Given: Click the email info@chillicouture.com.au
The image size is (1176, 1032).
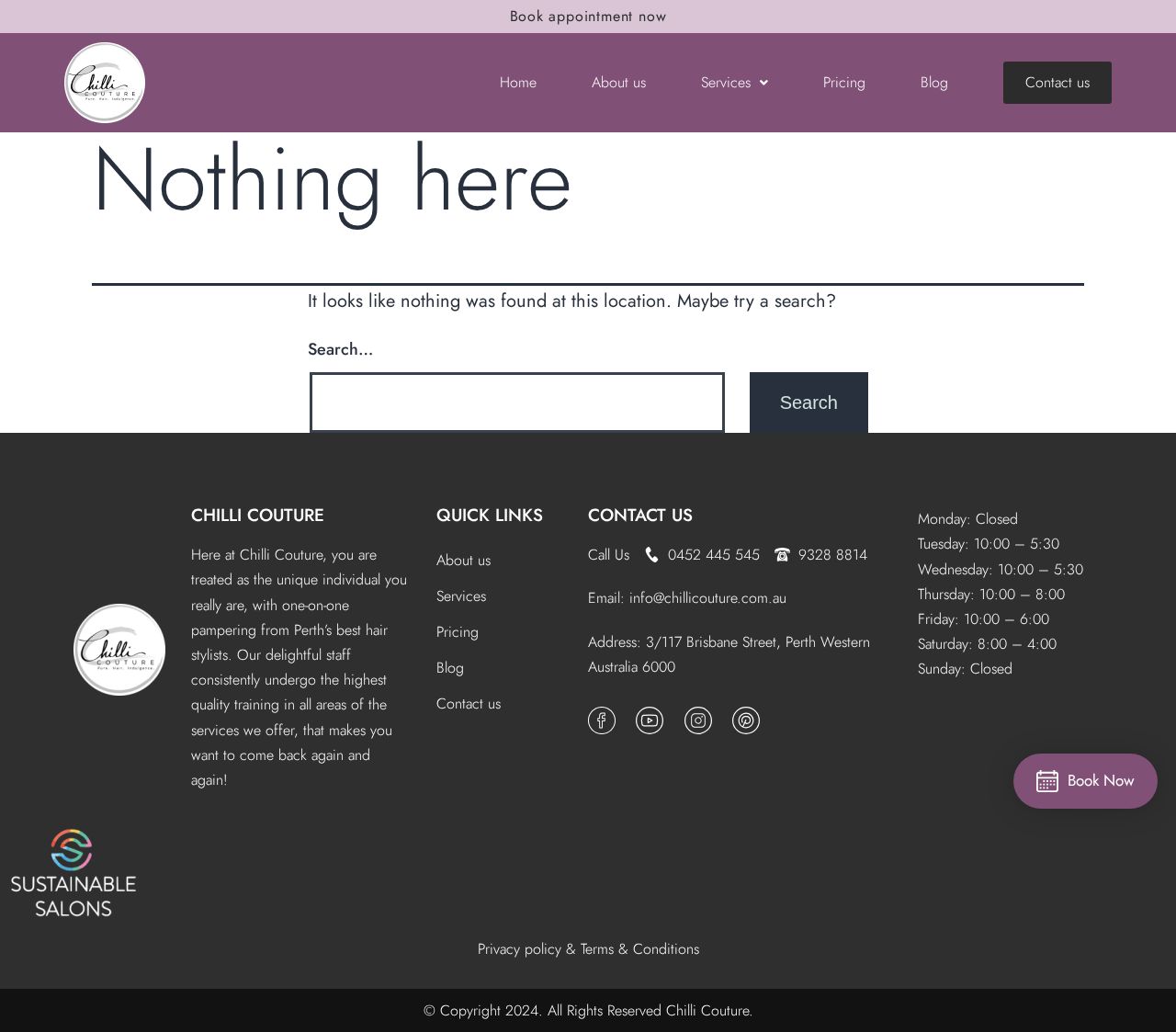Looking at the screenshot, I should pos(707,598).
